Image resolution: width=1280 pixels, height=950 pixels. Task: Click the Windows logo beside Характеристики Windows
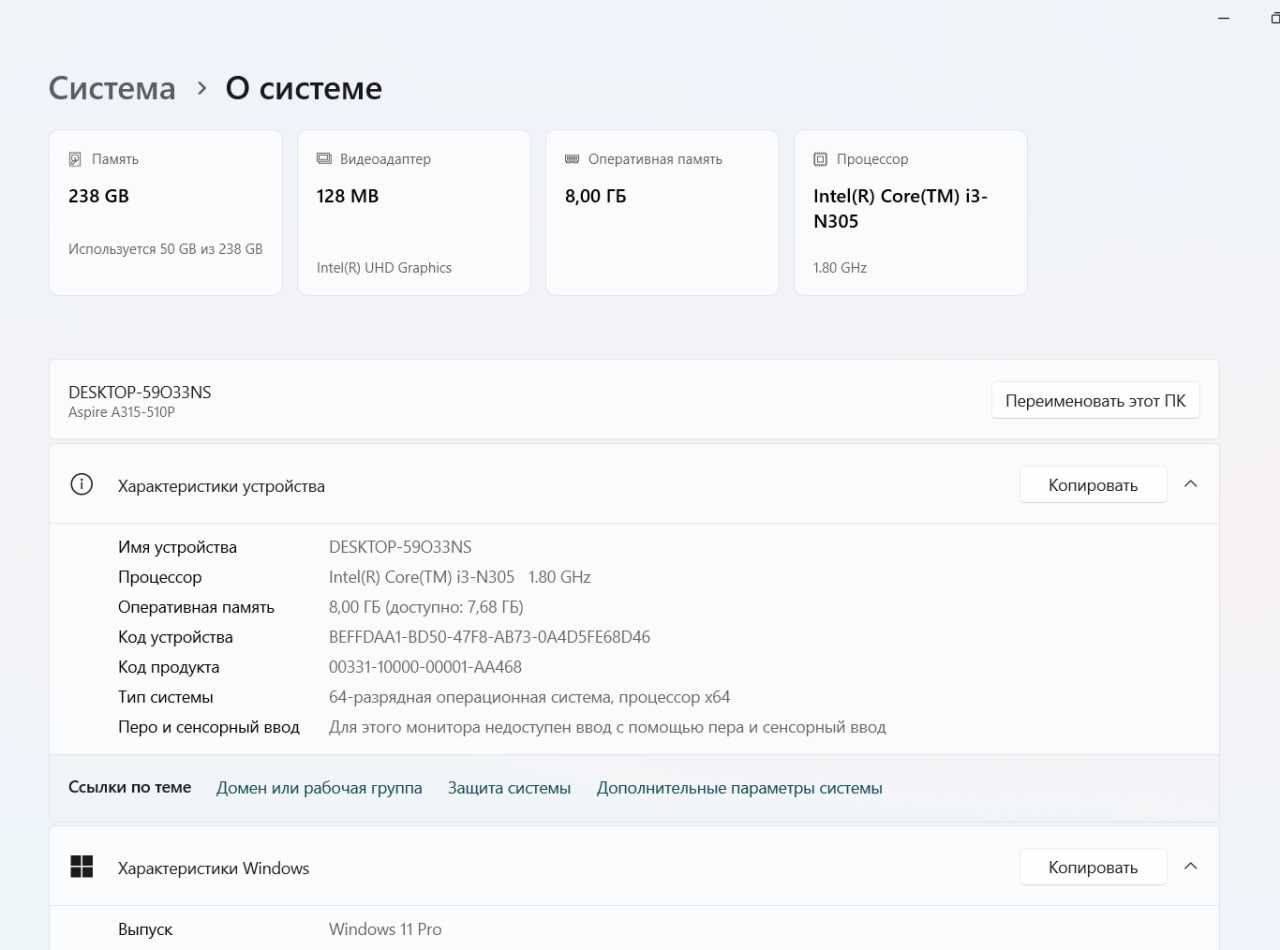pyautogui.click(x=81, y=867)
